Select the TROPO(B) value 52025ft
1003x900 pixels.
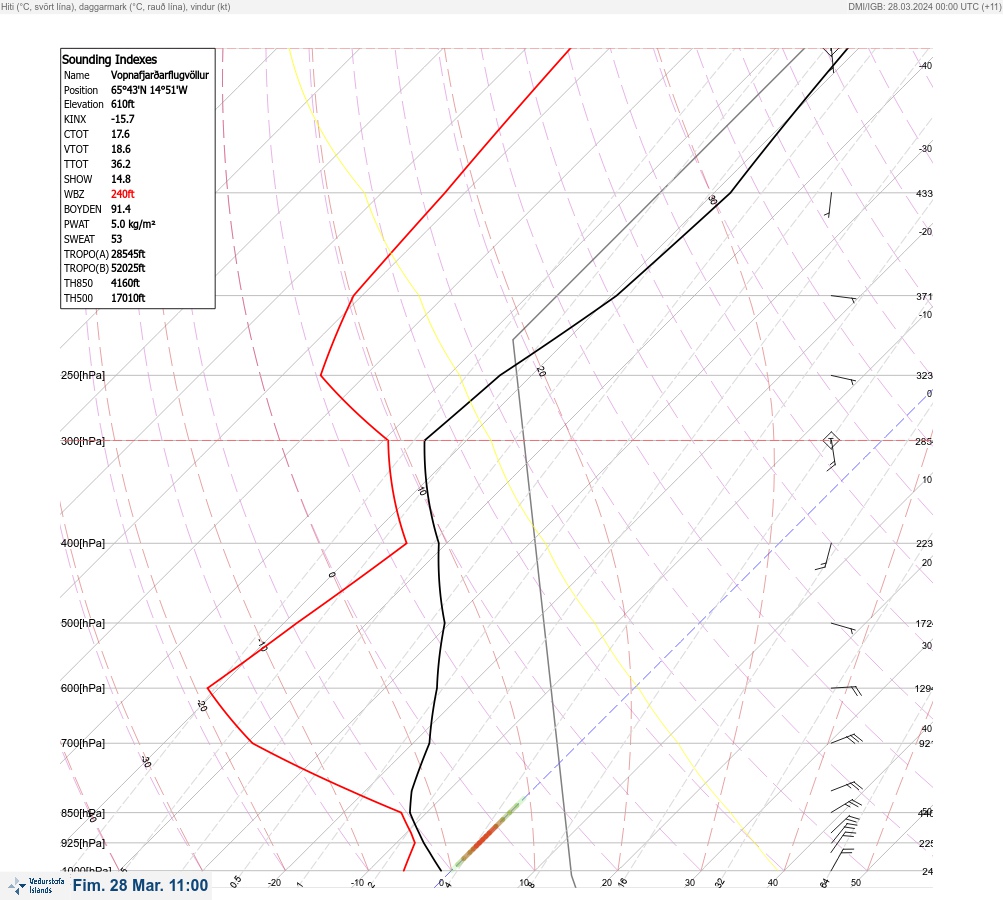(128, 268)
